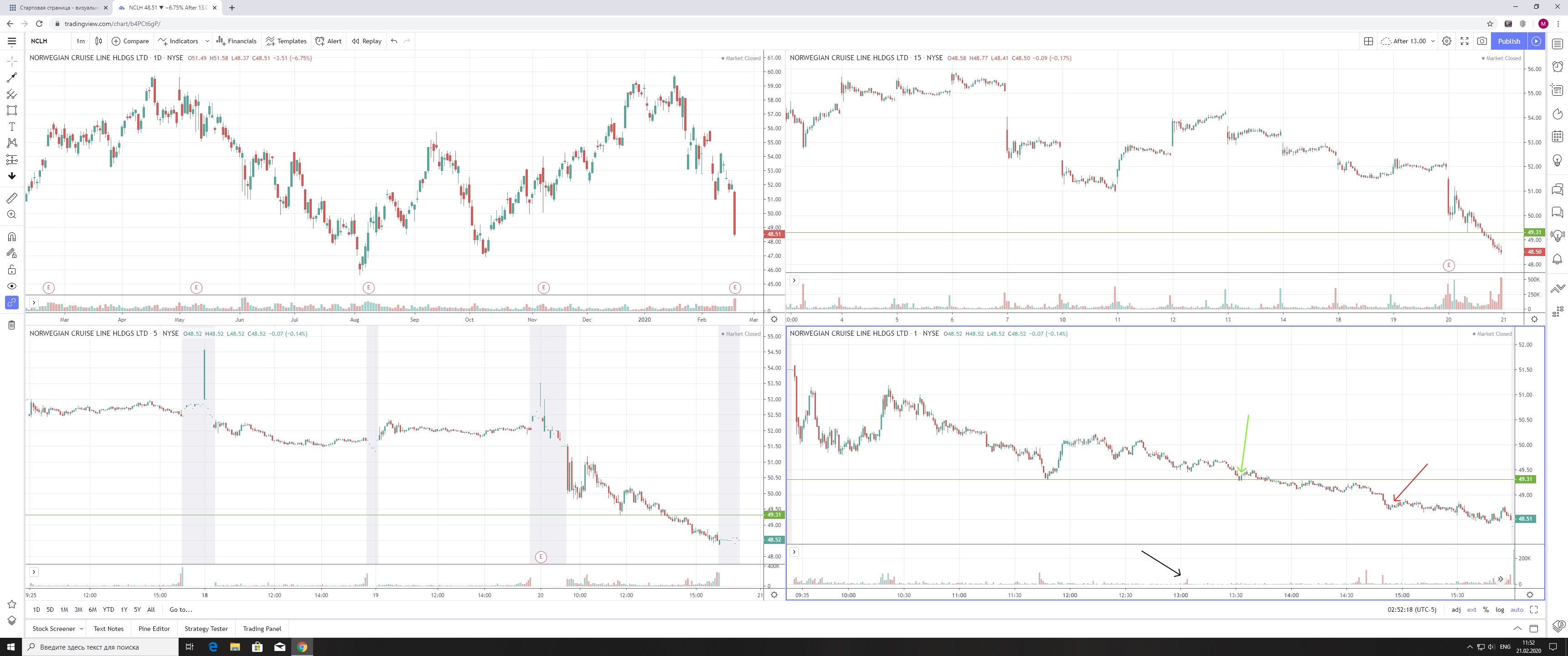Toggle the Magnet mode tool

point(11,237)
